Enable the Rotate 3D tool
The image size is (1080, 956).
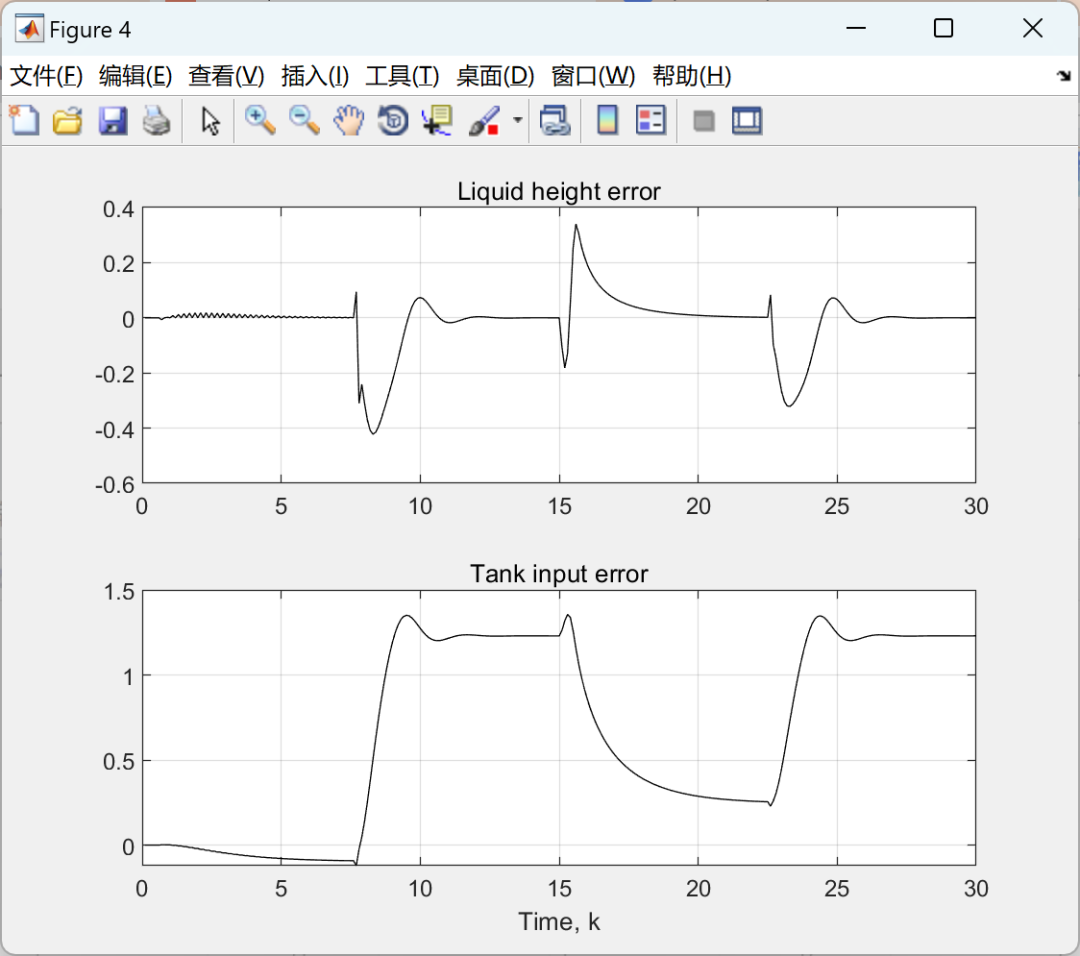393,121
